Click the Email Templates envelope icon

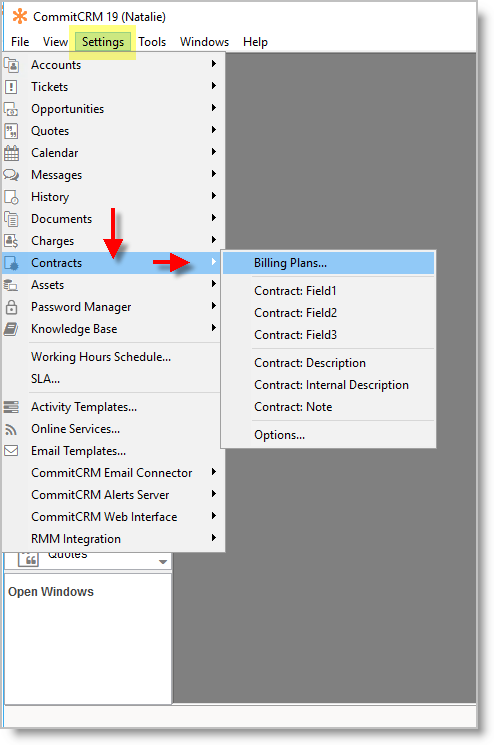click(x=11, y=451)
